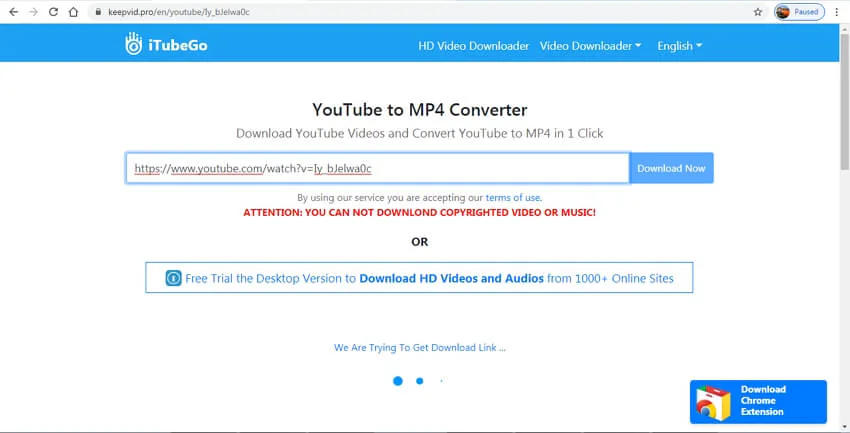
Task: Click the address bar URL keepvid.pro
Action: [179, 12]
